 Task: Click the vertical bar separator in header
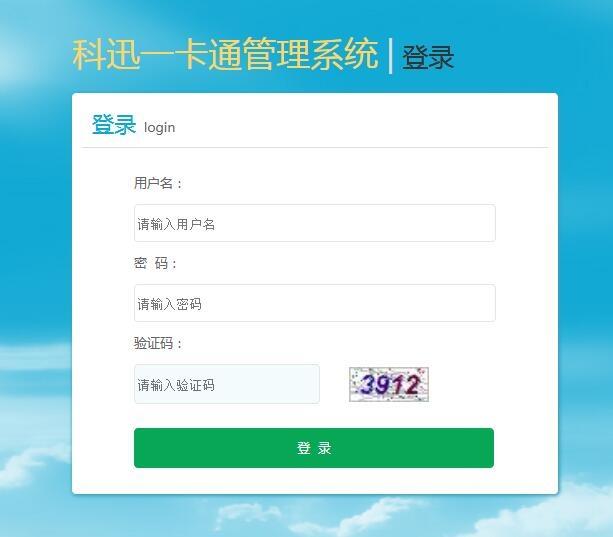(390, 55)
